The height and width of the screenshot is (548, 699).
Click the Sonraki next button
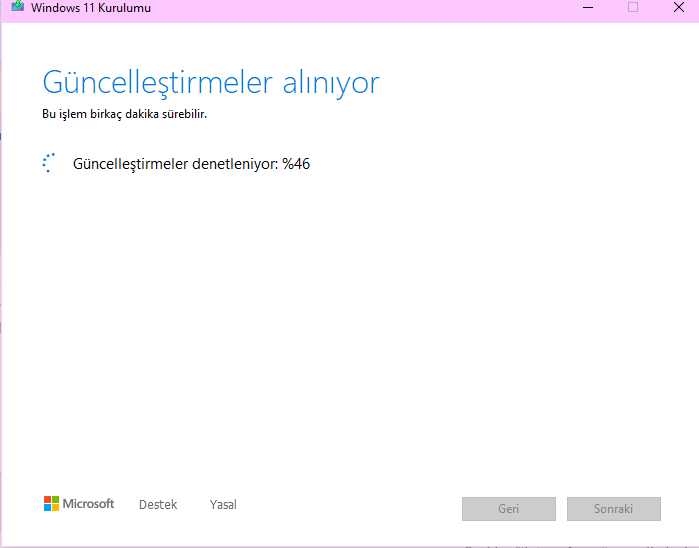click(613, 509)
